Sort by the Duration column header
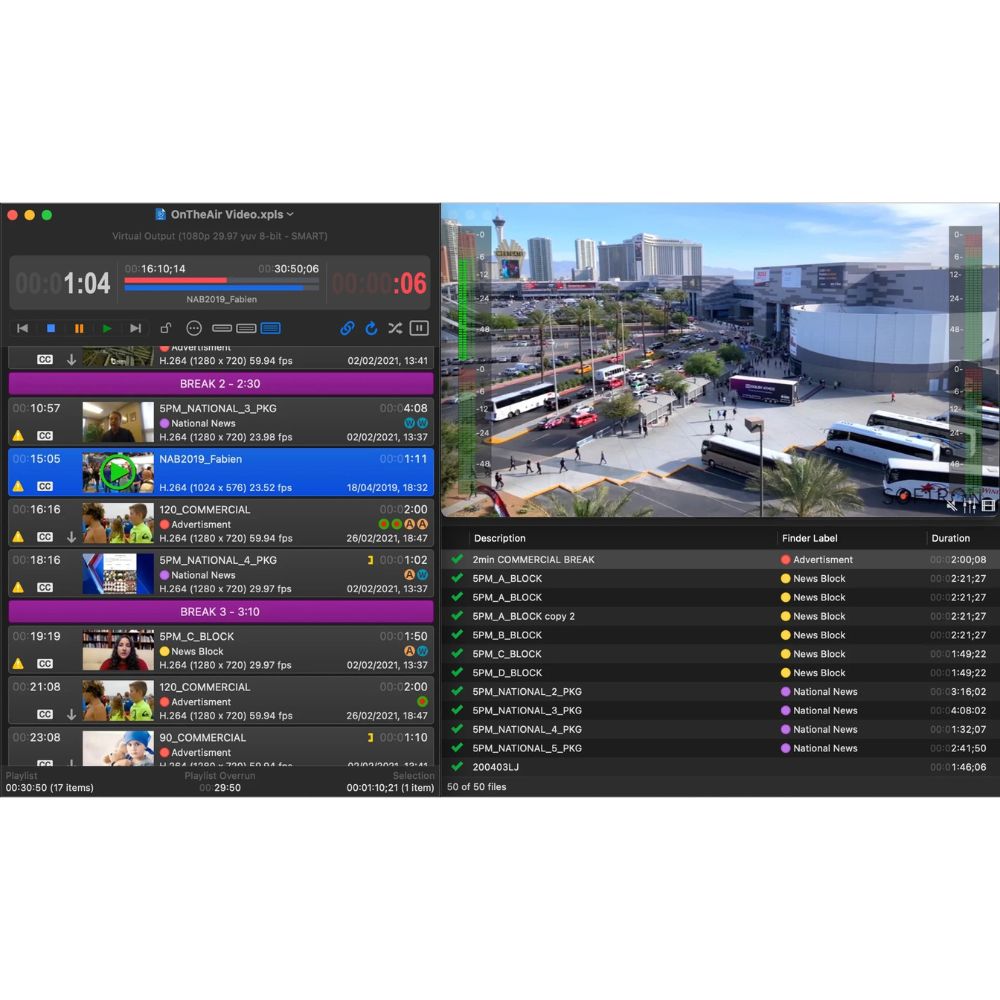Image resolution: width=1000 pixels, height=1000 pixels. [950, 538]
